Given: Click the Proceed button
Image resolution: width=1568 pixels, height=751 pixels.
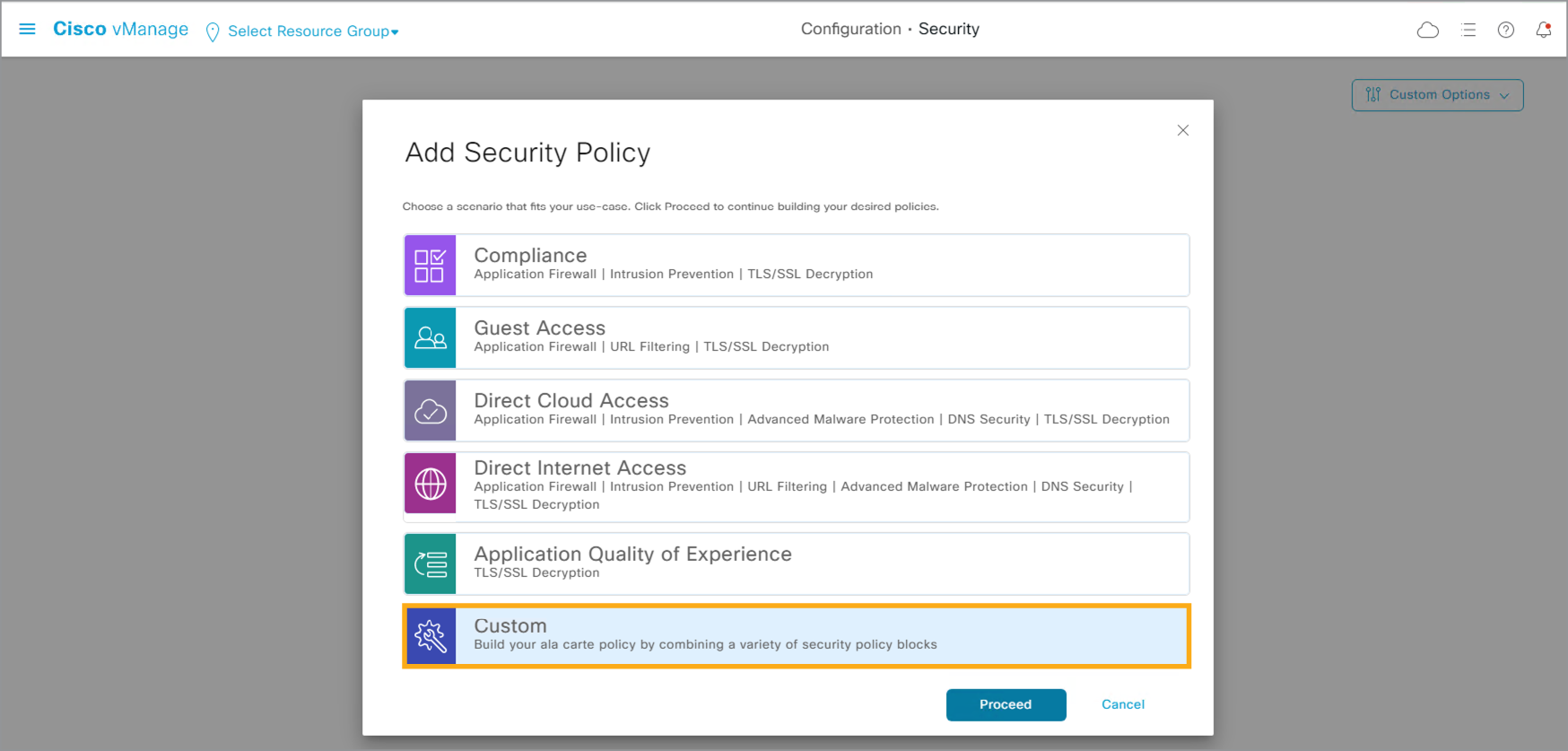Looking at the screenshot, I should pyautogui.click(x=1006, y=705).
